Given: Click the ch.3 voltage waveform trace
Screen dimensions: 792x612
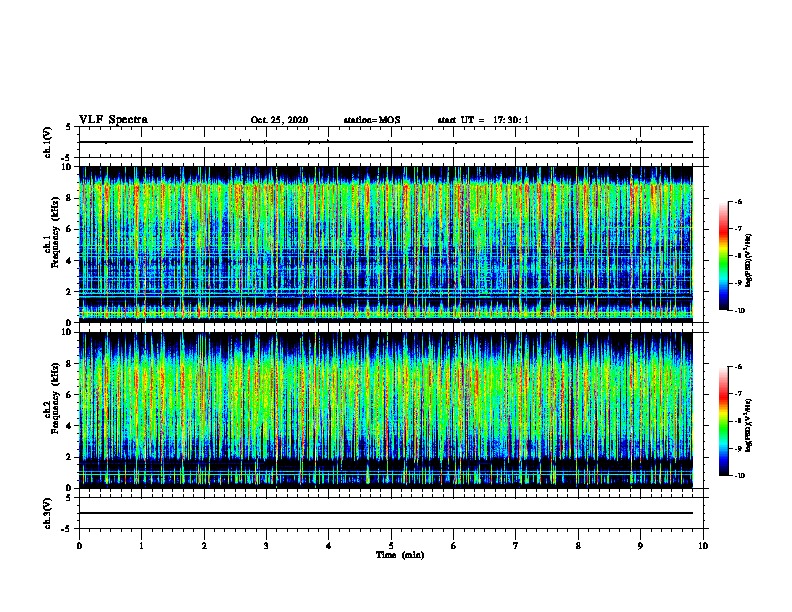Looking at the screenshot, I should [x=386, y=513].
